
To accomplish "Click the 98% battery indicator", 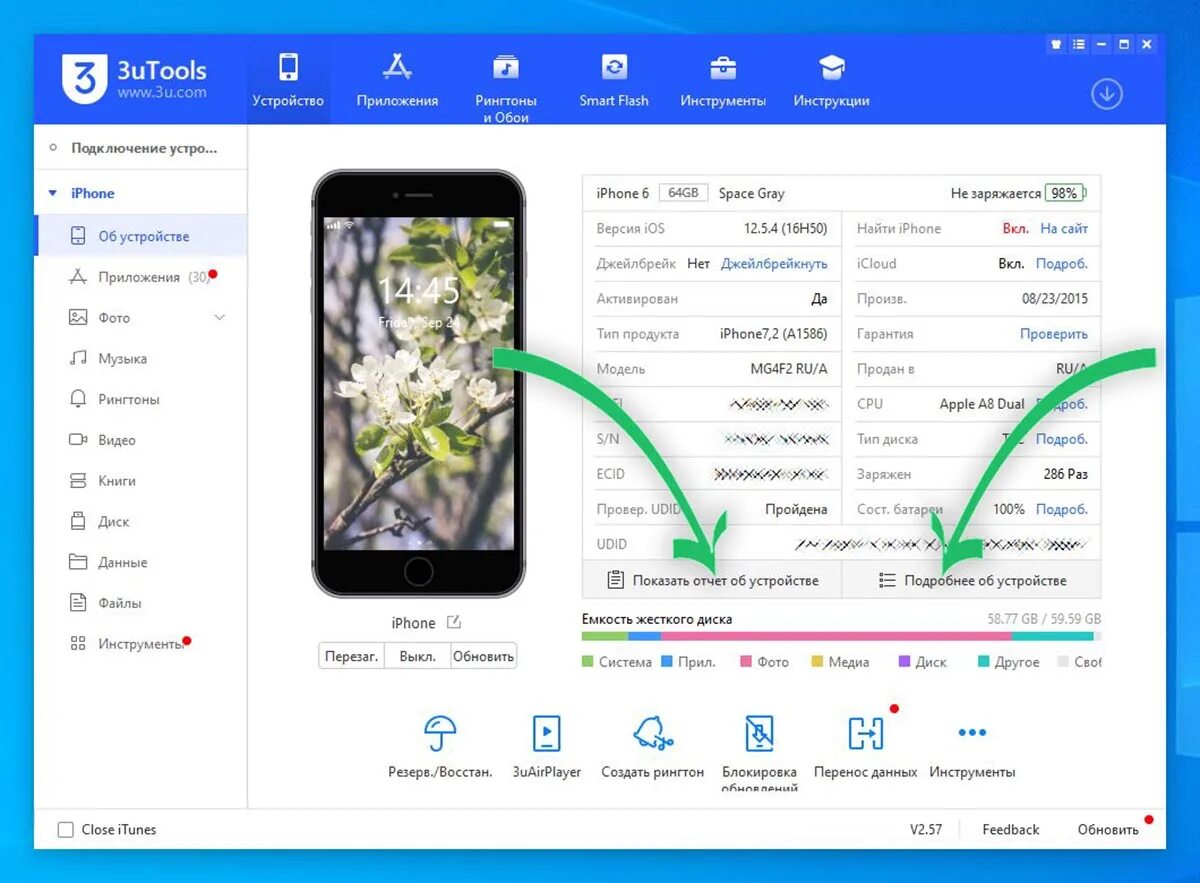I will tap(1065, 193).
